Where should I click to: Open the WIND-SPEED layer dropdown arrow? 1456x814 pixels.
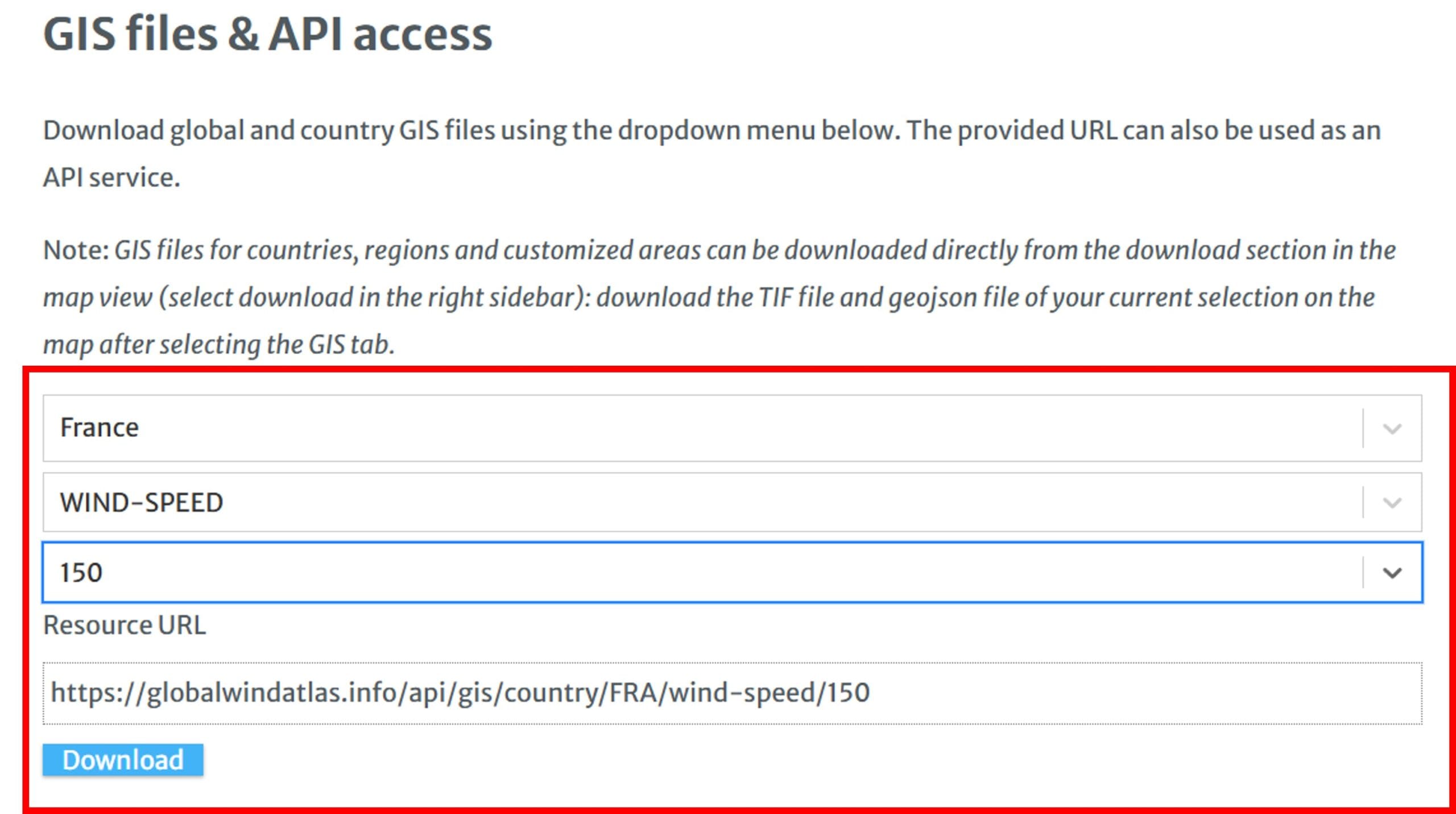click(1392, 503)
